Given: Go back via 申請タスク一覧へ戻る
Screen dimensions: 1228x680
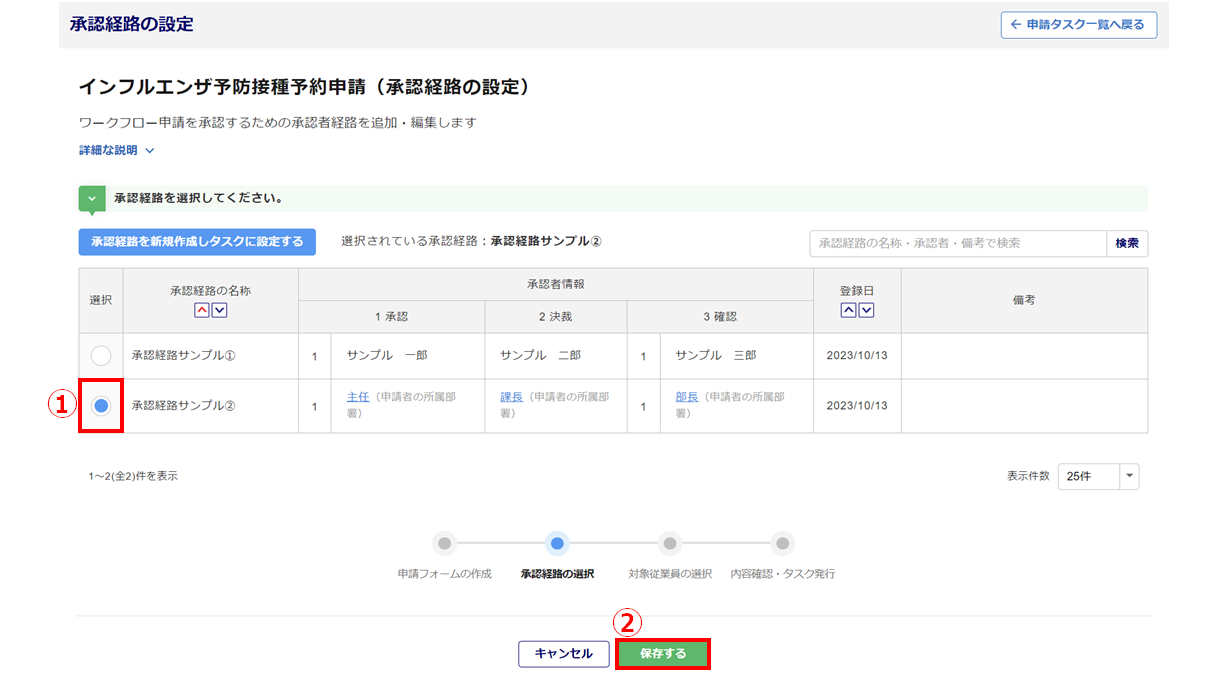Looking at the screenshot, I should [1078, 25].
